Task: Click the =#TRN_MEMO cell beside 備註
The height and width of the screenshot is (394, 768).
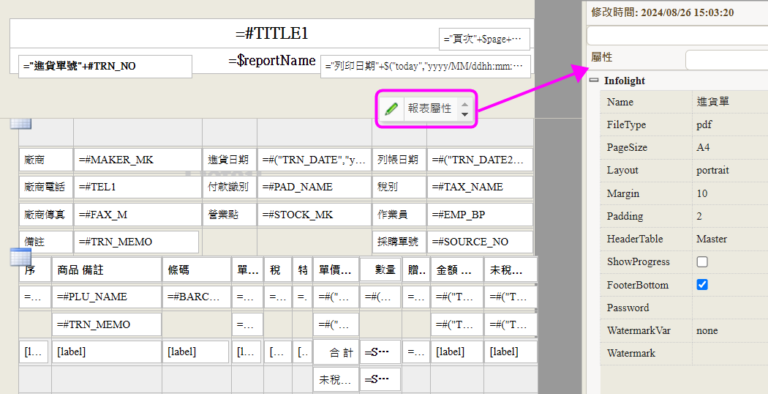Action: coord(137,242)
